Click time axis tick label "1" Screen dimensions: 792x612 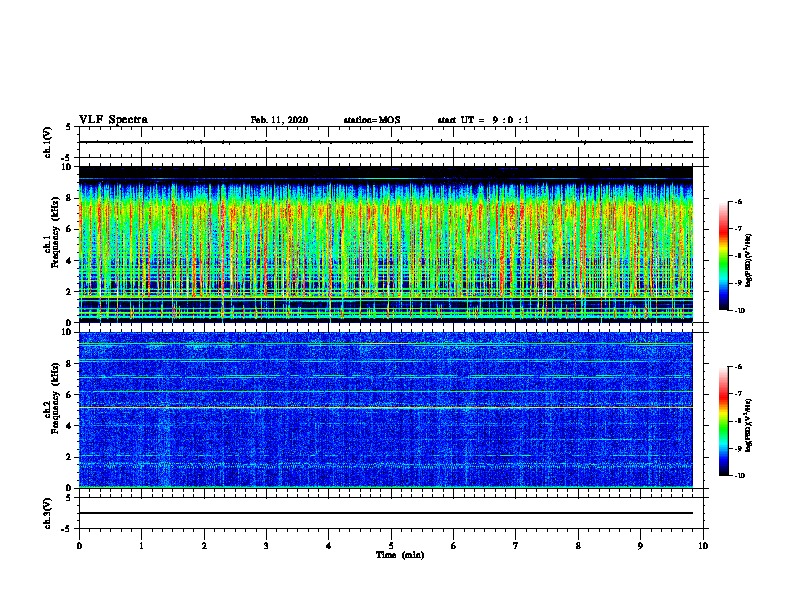141,546
